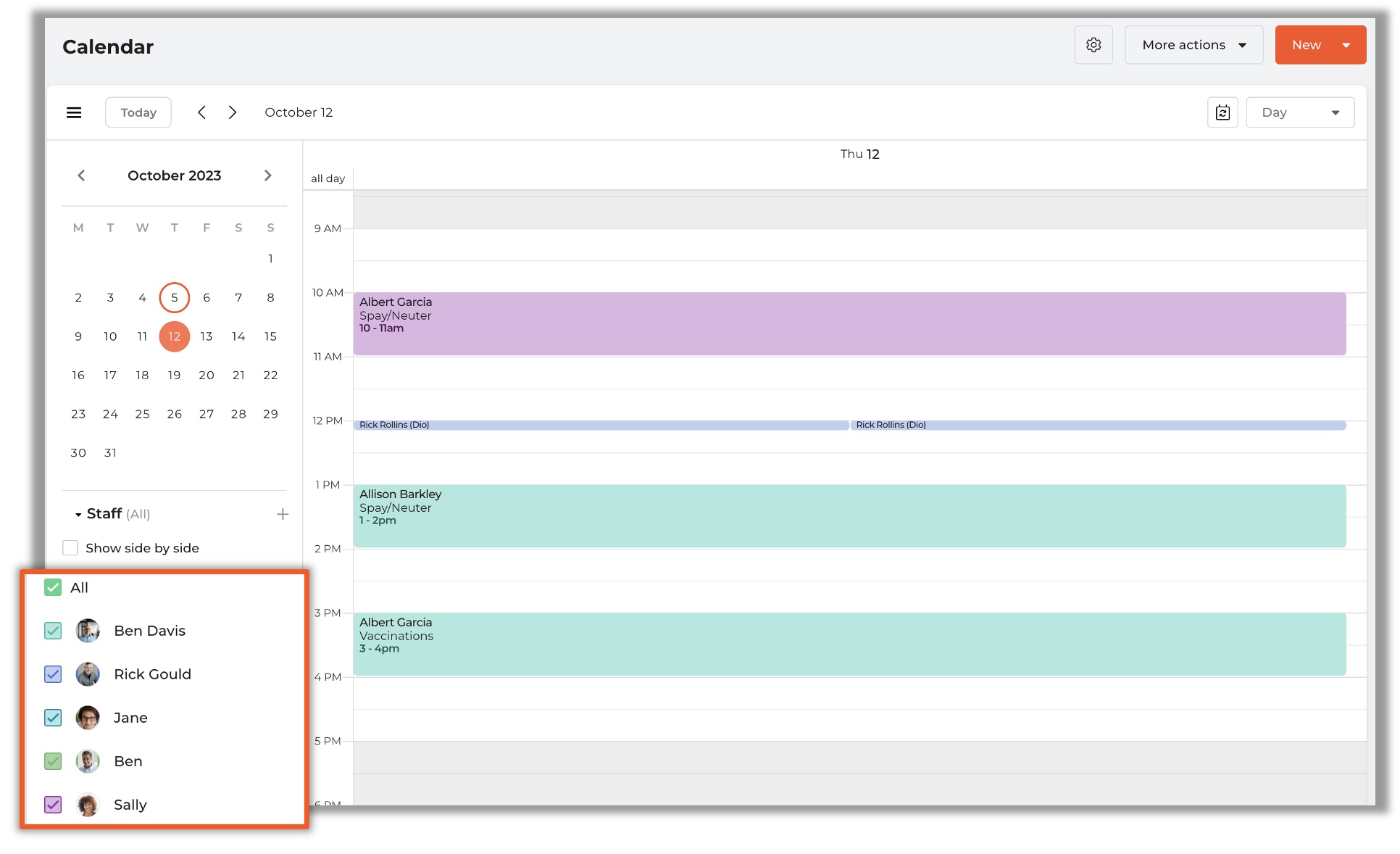Show next month in mini calendar

[267, 175]
